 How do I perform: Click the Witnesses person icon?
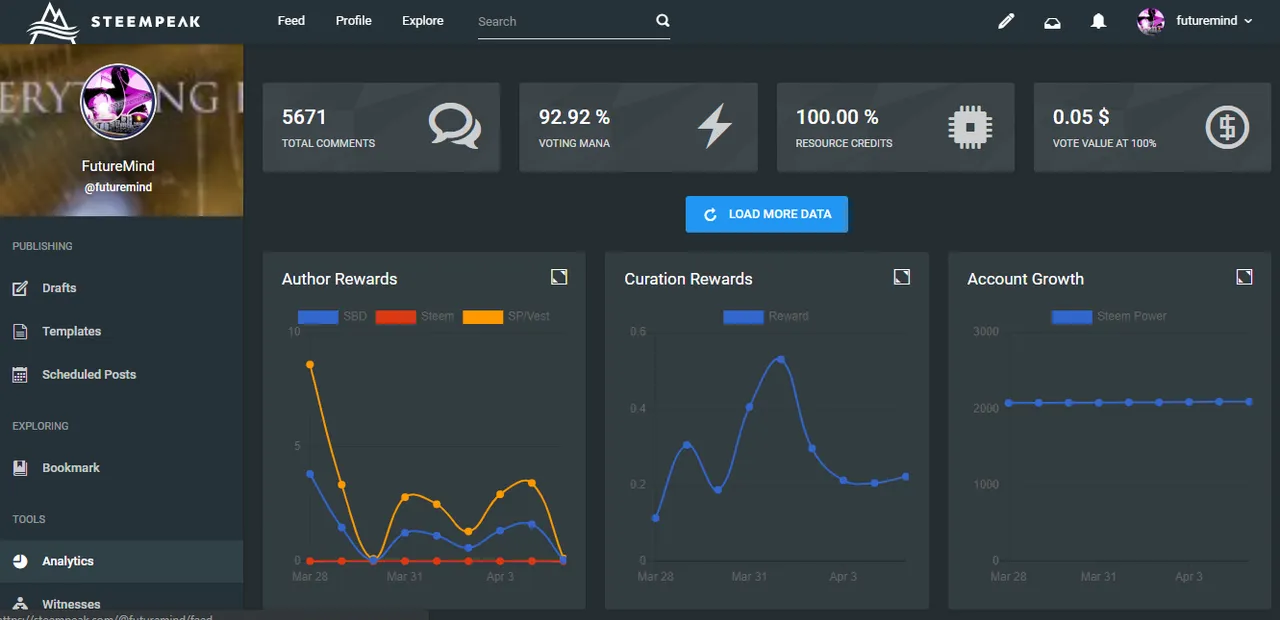[x=20, y=604]
